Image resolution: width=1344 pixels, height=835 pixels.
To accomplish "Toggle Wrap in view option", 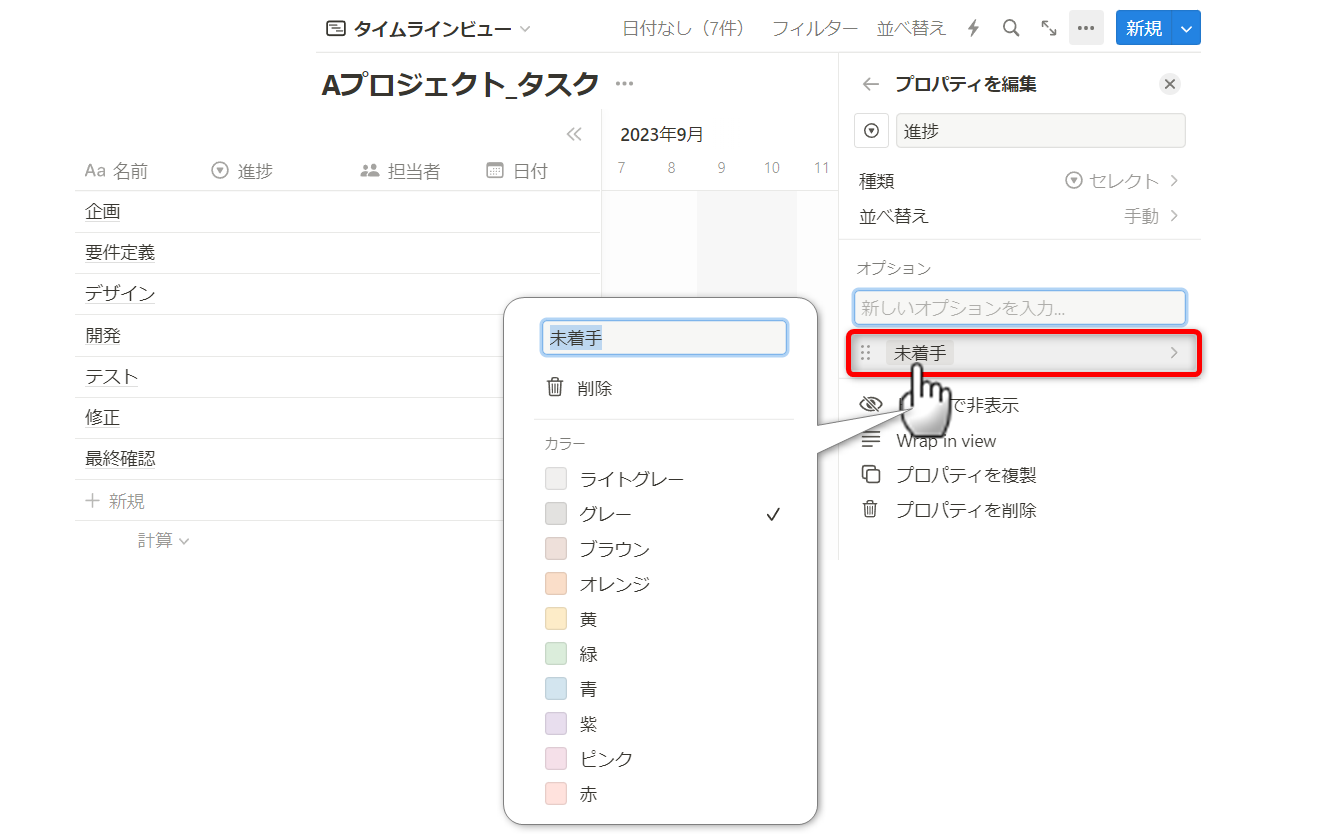I will pos(945,441).
